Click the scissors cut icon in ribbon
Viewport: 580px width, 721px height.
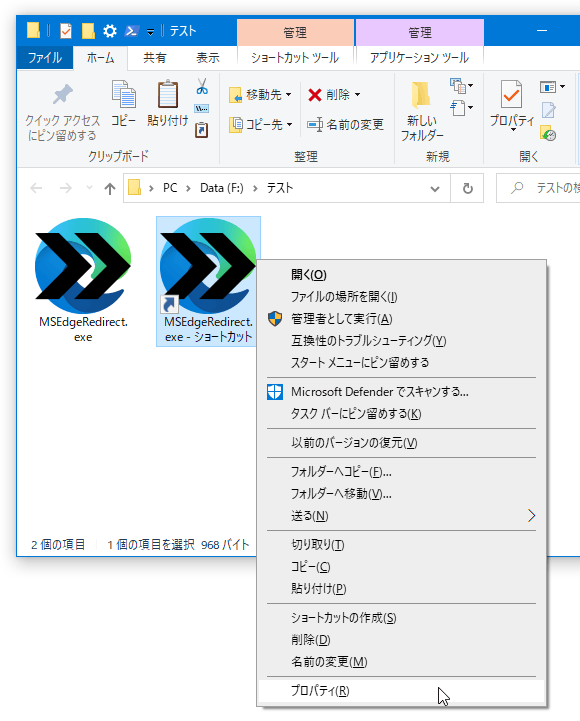(202, 86)
